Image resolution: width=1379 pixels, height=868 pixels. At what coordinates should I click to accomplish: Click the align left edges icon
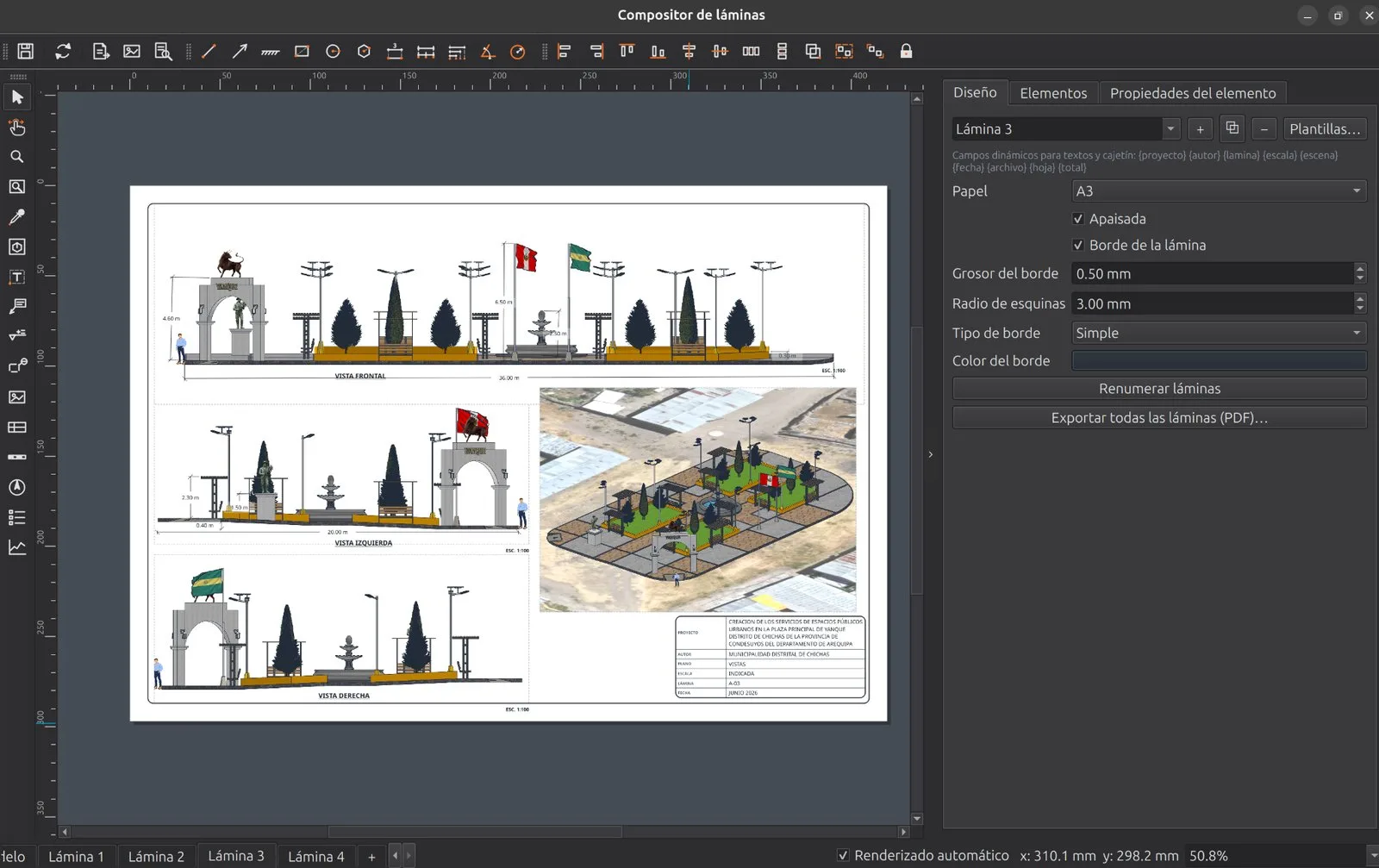pos(565,52)
